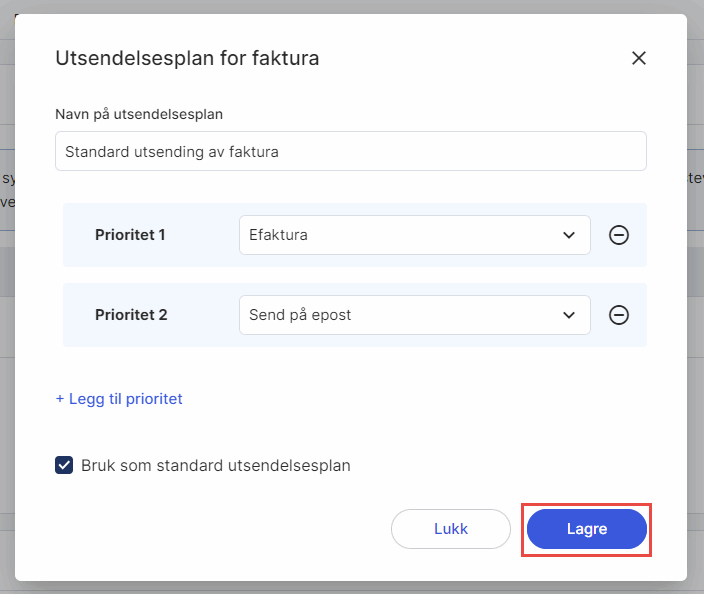This screenshot has width=704, height=594.
Task: Click the 'Navn på utsendelsesplan' field label
Action: [139, 114]
